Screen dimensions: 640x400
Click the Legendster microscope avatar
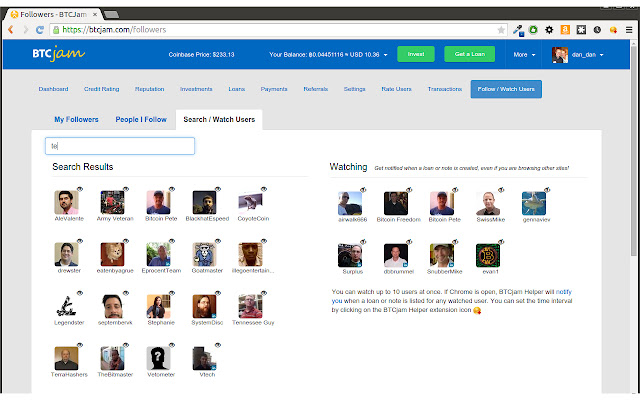coord(67,307)
